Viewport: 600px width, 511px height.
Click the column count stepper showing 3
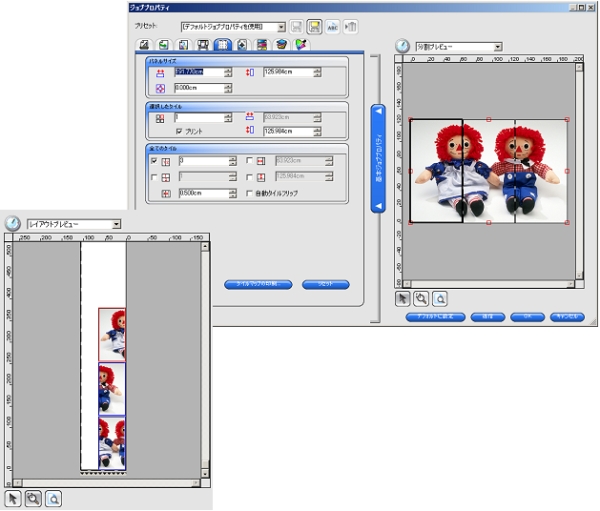(x=233, y=161)
